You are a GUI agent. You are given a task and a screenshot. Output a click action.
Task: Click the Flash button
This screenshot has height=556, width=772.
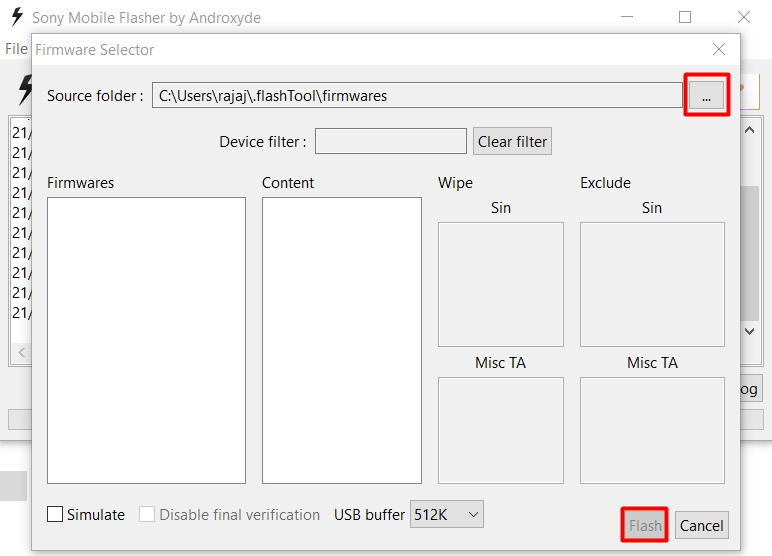tap(645, 525)
